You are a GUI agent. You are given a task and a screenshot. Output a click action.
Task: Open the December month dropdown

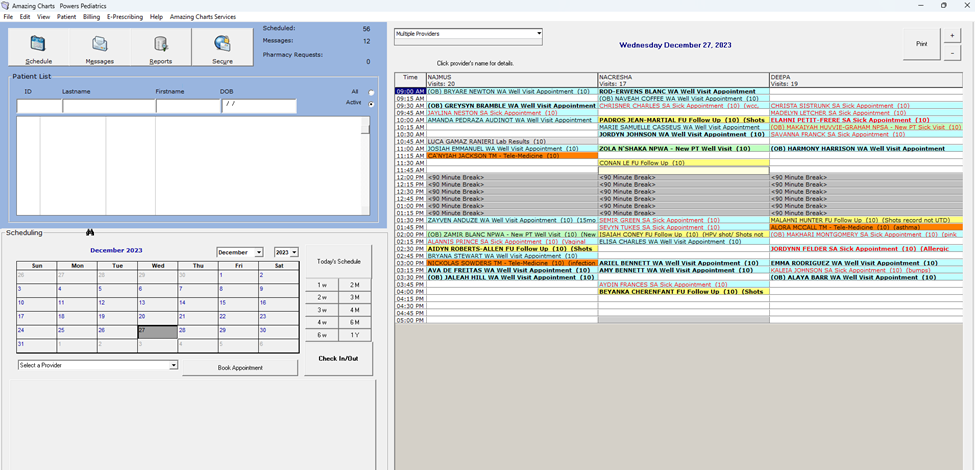[258, 253]
